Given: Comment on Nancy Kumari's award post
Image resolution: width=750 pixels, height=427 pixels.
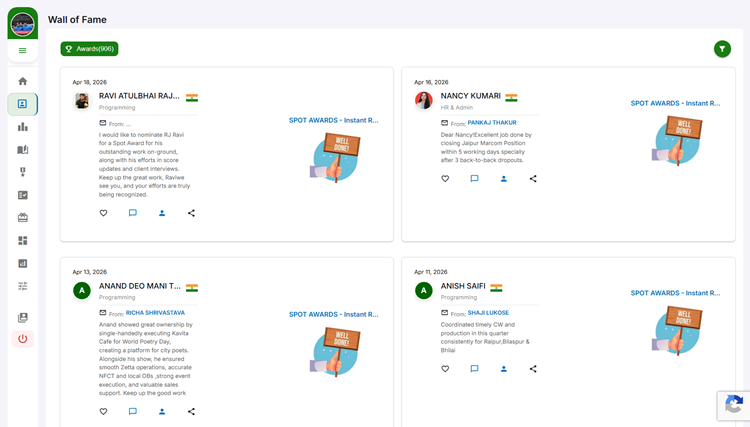Looking at the screenshot, I should pos(474,178).
